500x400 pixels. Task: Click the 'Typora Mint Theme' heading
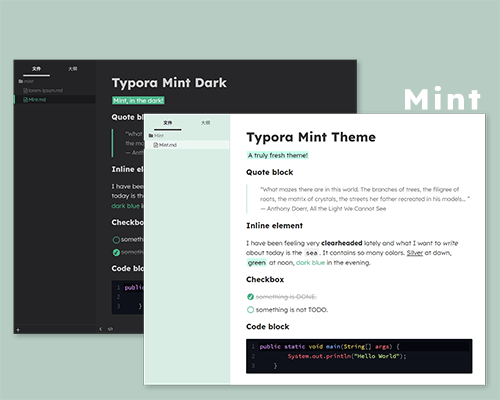click(x=311, y=137)
